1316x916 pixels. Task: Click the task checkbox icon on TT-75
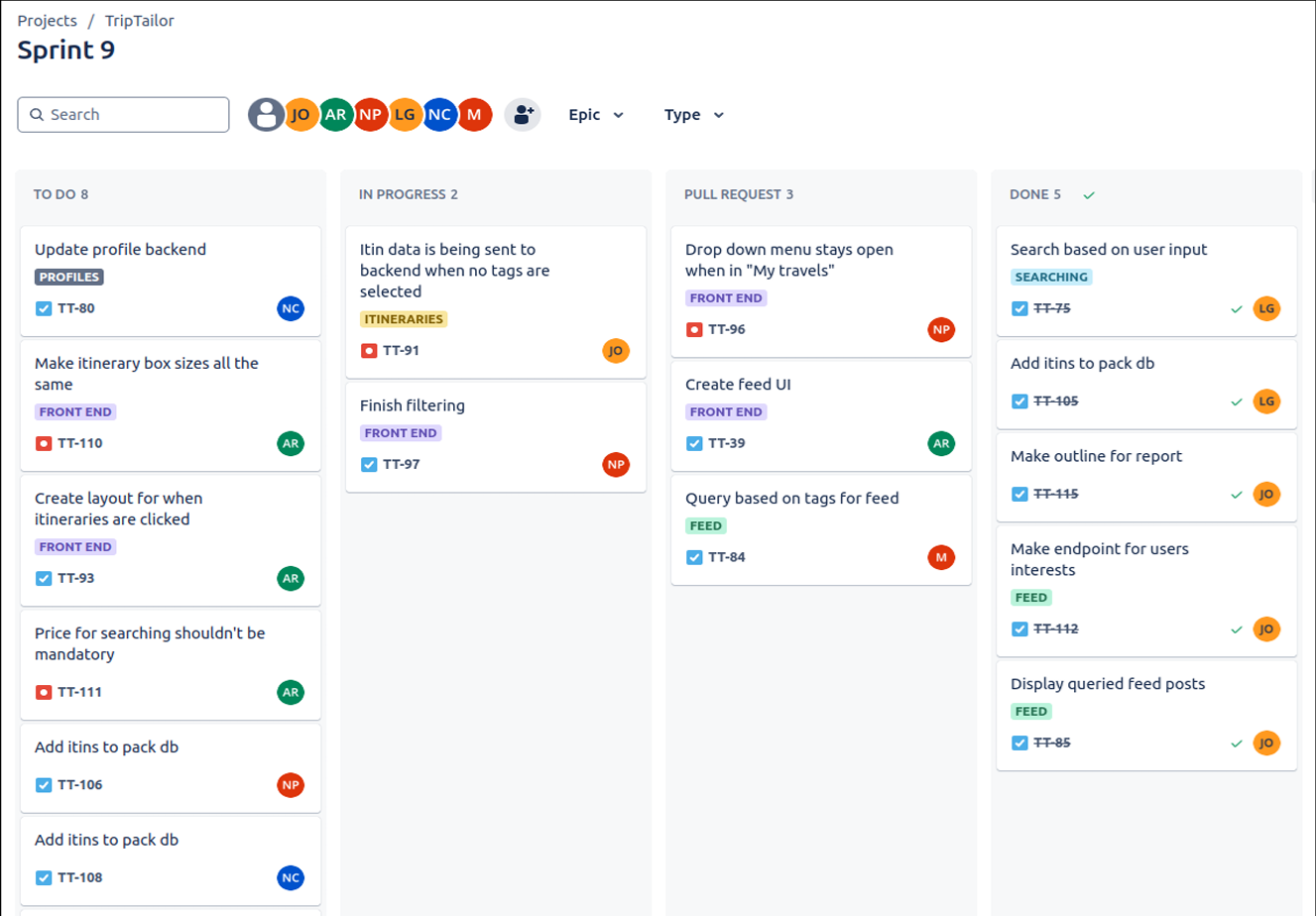click(x=1019, y=308)
